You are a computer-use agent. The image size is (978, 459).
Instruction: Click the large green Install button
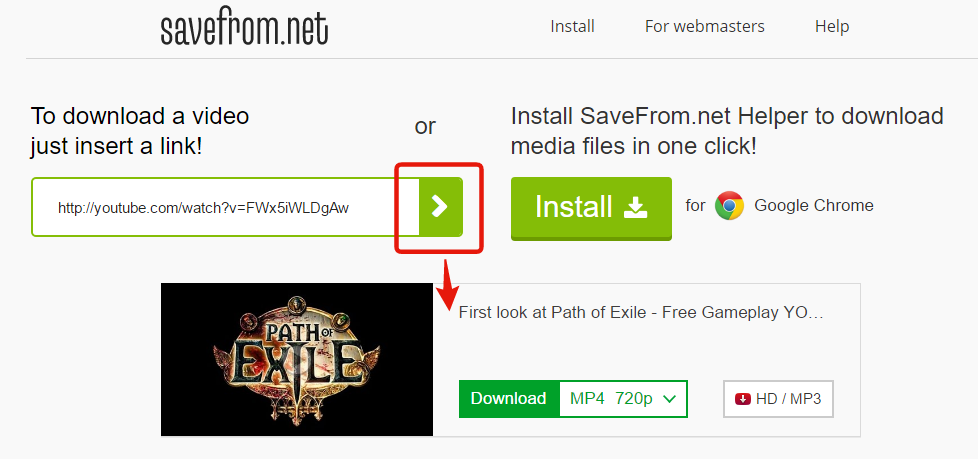[x=591, y=208]
